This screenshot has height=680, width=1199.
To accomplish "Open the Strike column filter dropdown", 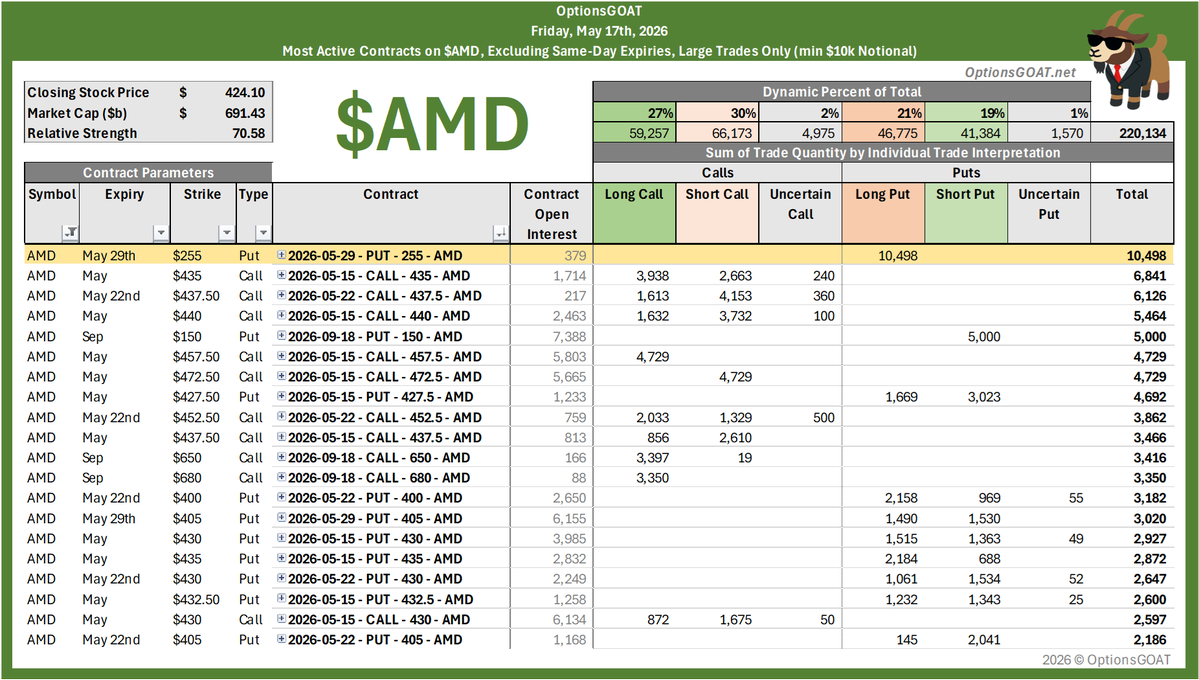I will [226, 233].
